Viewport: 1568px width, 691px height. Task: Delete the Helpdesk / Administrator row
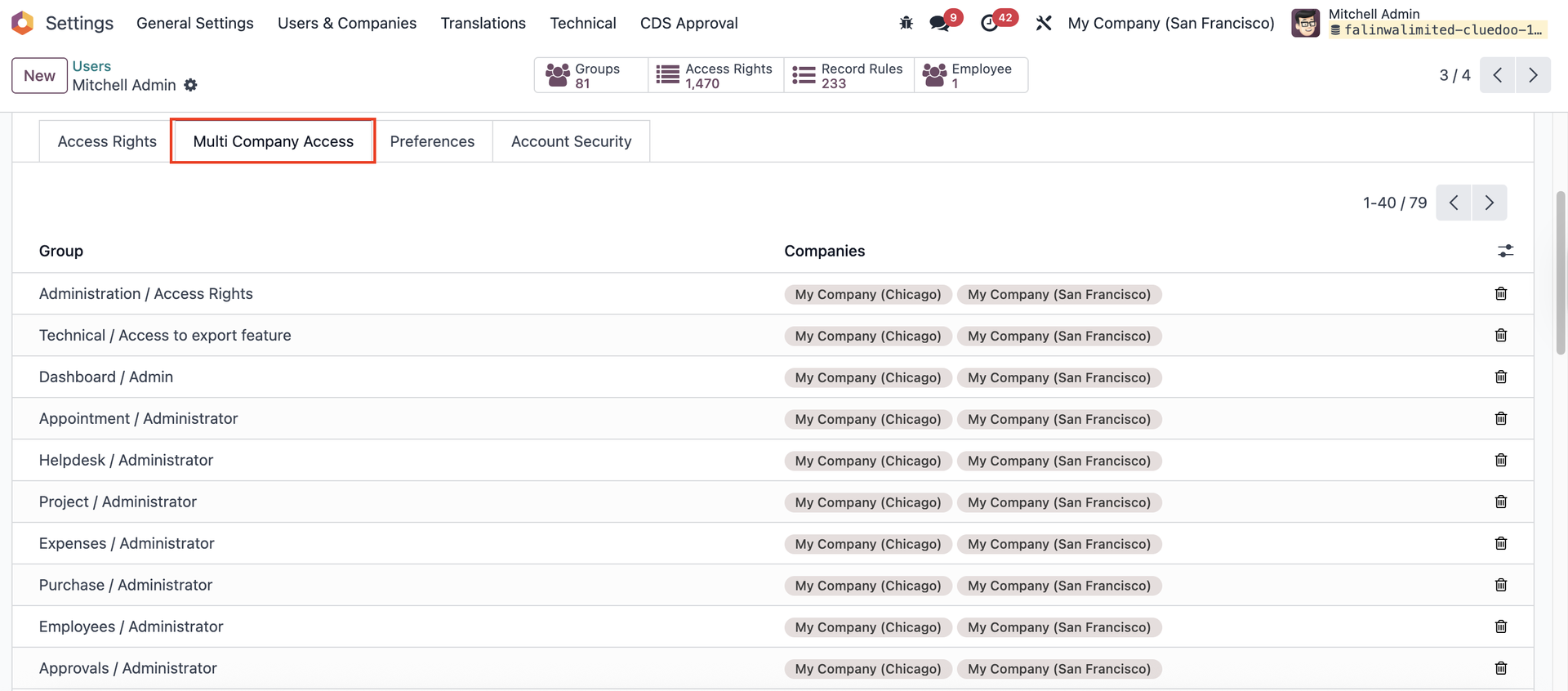[1500, 461]
